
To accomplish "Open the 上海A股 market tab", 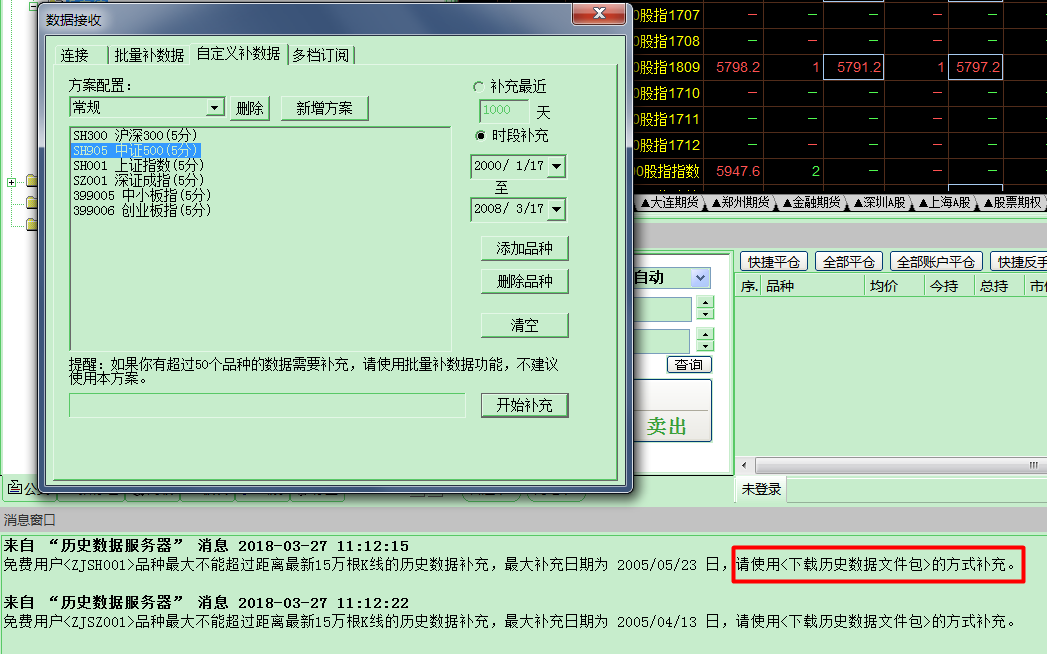I will tap(946, 202).
